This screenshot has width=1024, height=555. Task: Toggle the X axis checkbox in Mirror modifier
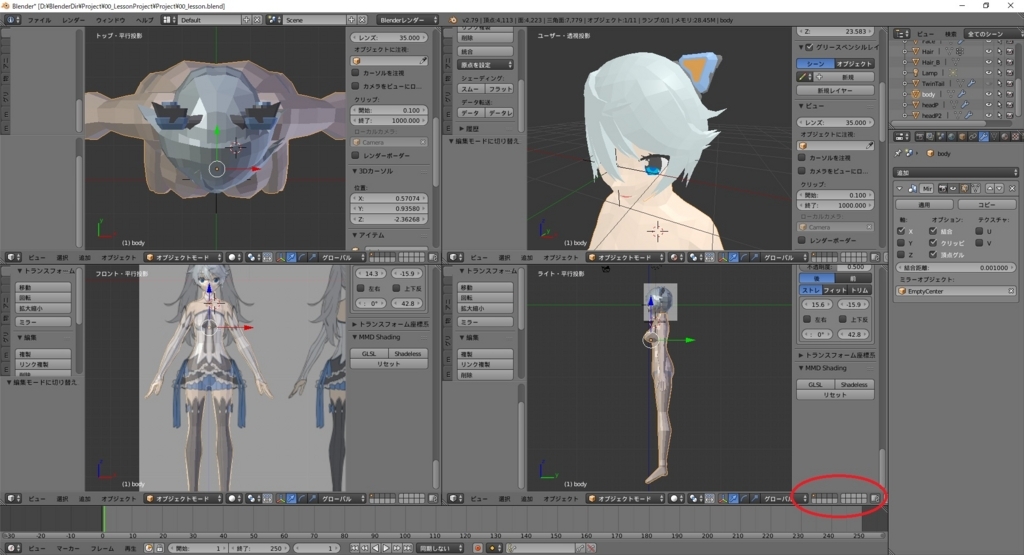point(901,231)
